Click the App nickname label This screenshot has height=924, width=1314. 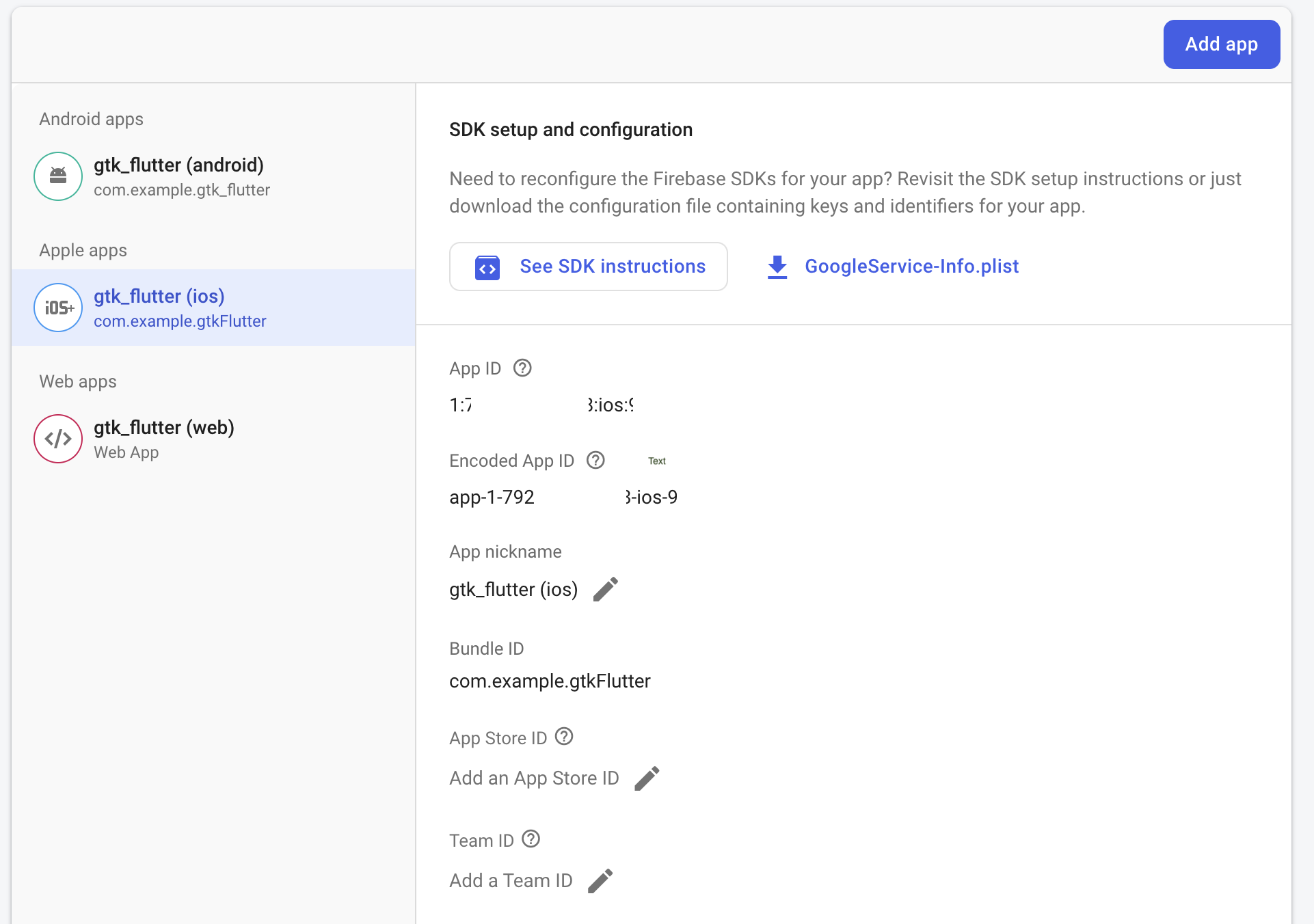point(505,552)
